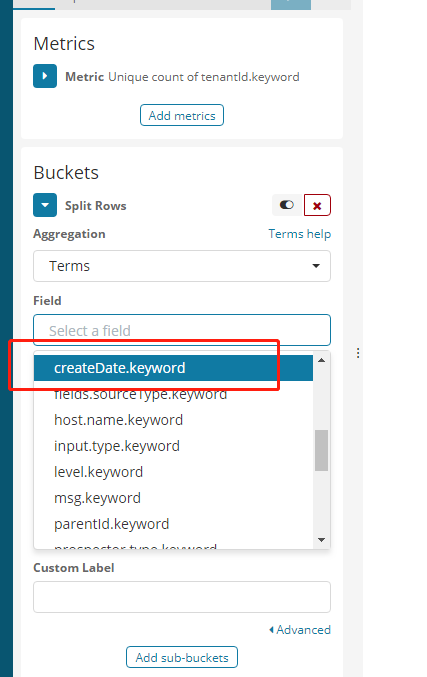Click the Select a field input
The image size is (427, 677).
point(182,330)
